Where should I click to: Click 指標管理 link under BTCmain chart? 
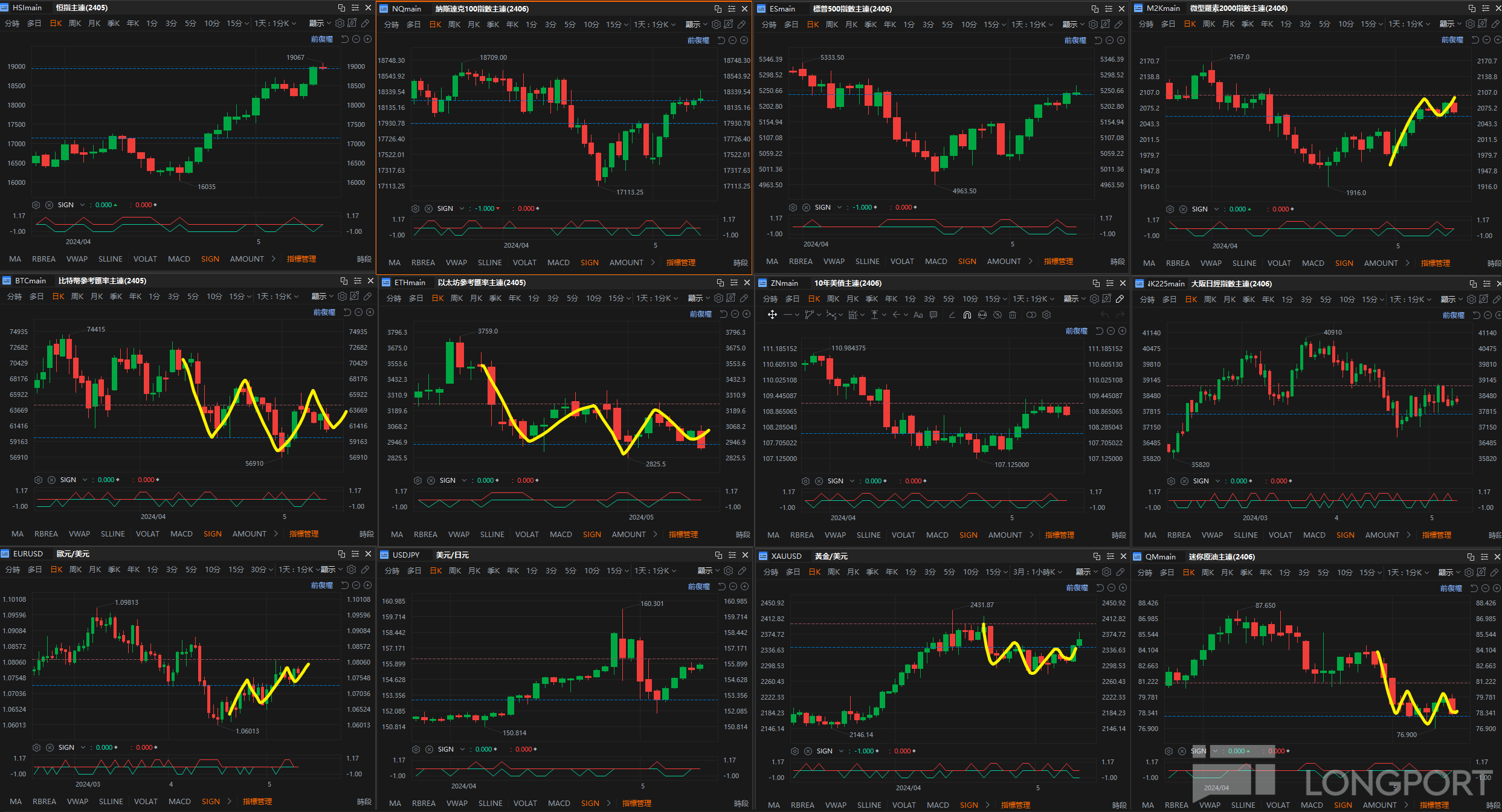[304, 534]
